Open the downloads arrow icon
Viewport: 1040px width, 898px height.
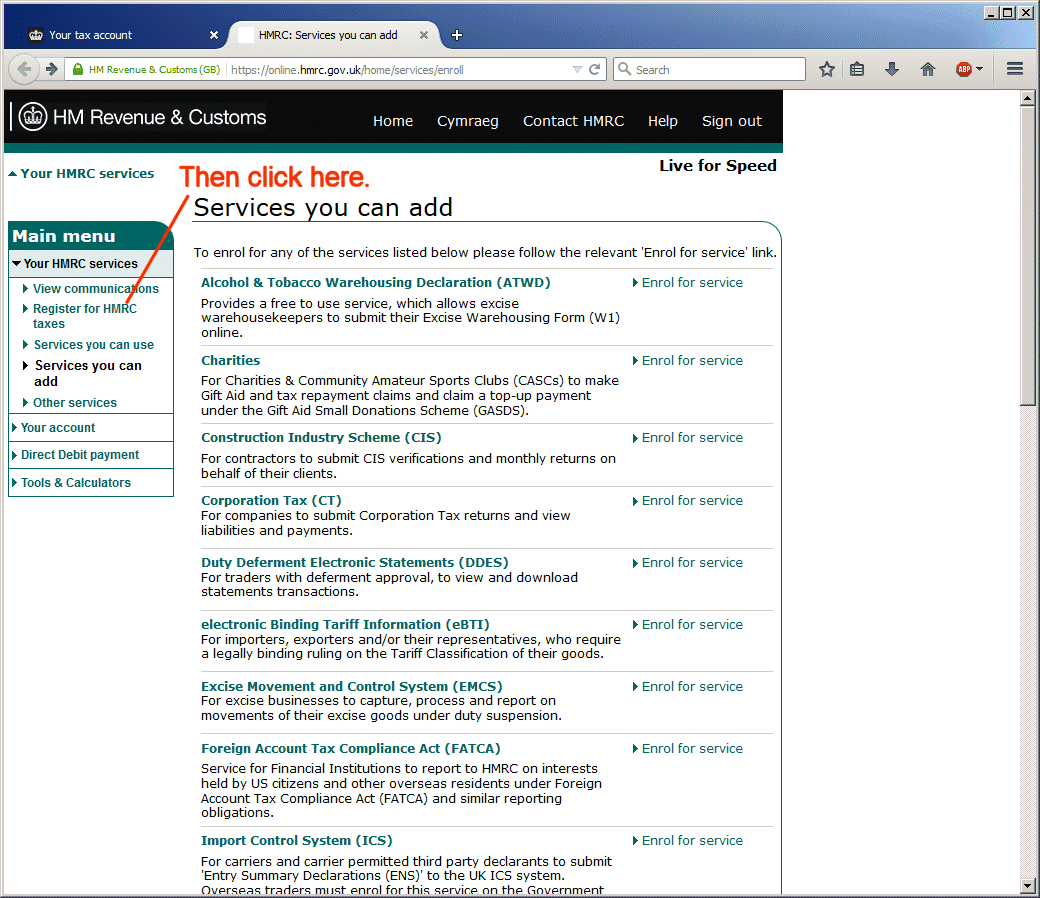point(892,69)
